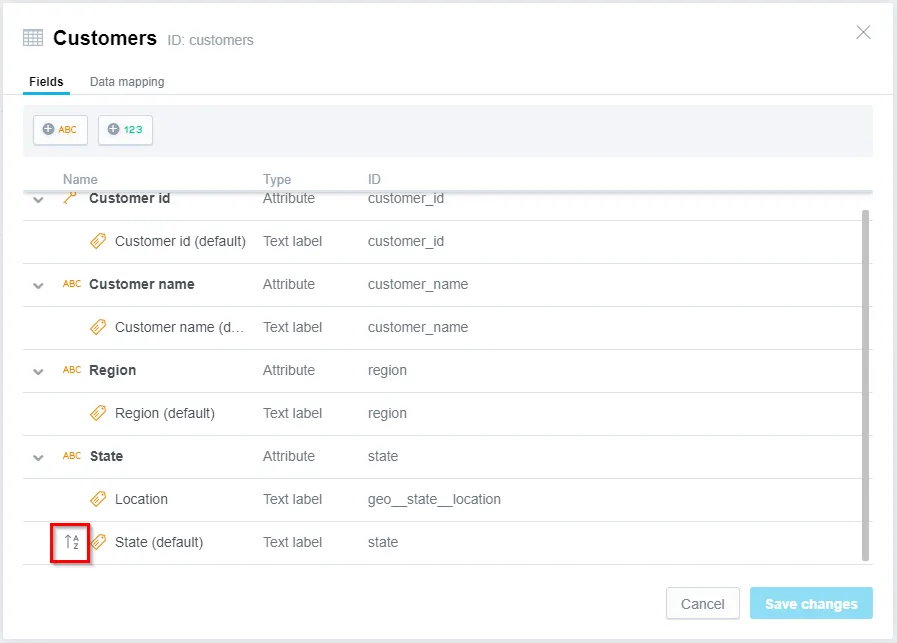Click the tag icon beside Customer name label

(x=98, y=327)
